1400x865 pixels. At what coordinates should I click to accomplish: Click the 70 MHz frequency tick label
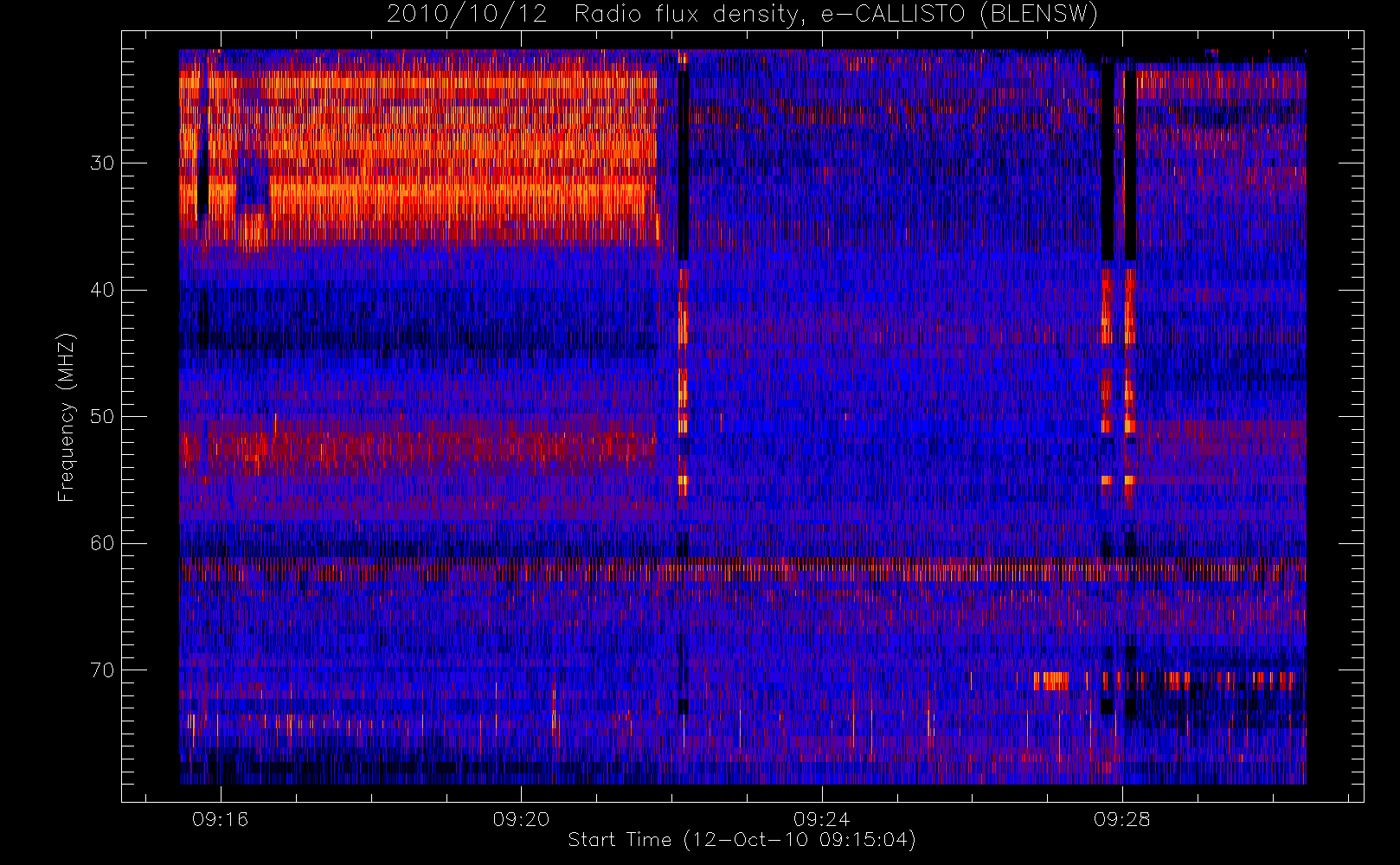coord(102,670)
